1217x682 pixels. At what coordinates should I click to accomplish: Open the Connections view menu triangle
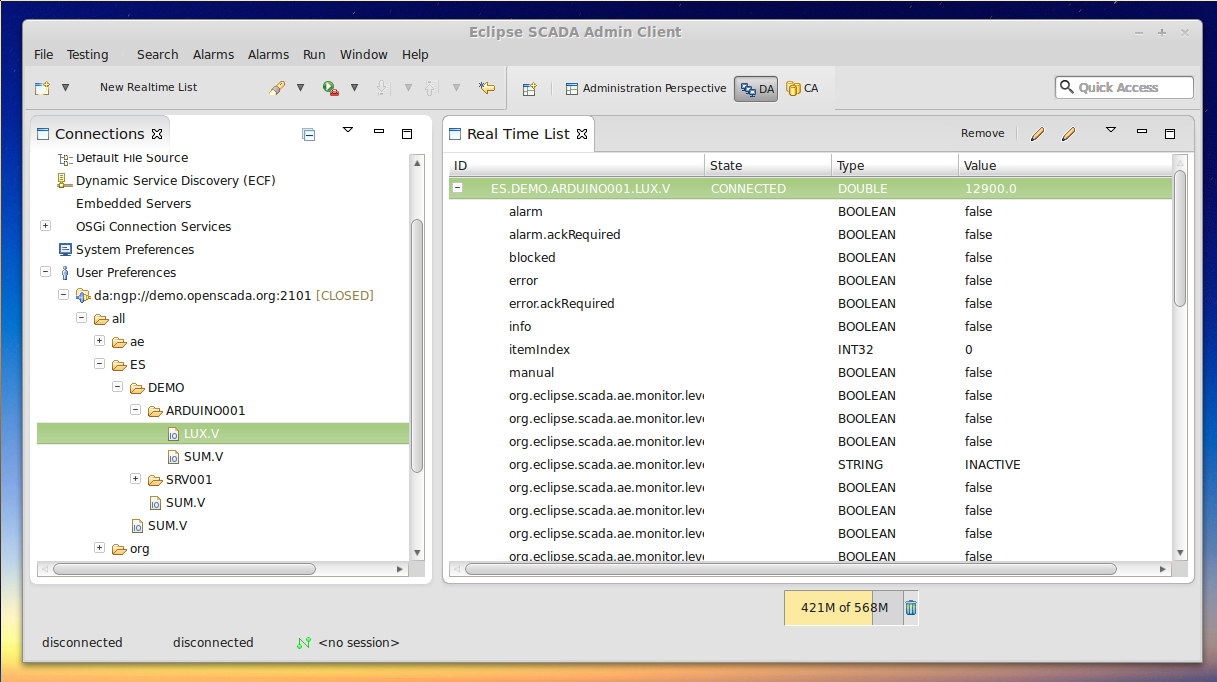pos(348,130)
